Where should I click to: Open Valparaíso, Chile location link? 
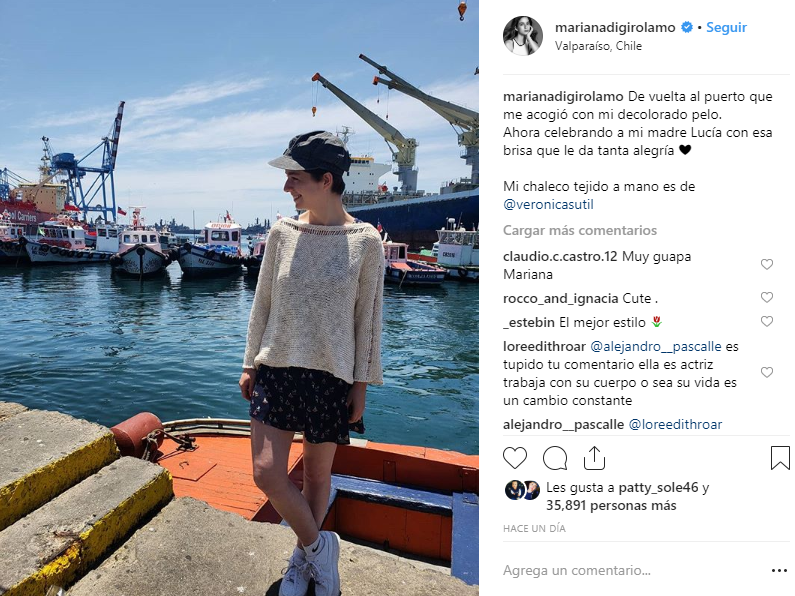tap(598, 46)
